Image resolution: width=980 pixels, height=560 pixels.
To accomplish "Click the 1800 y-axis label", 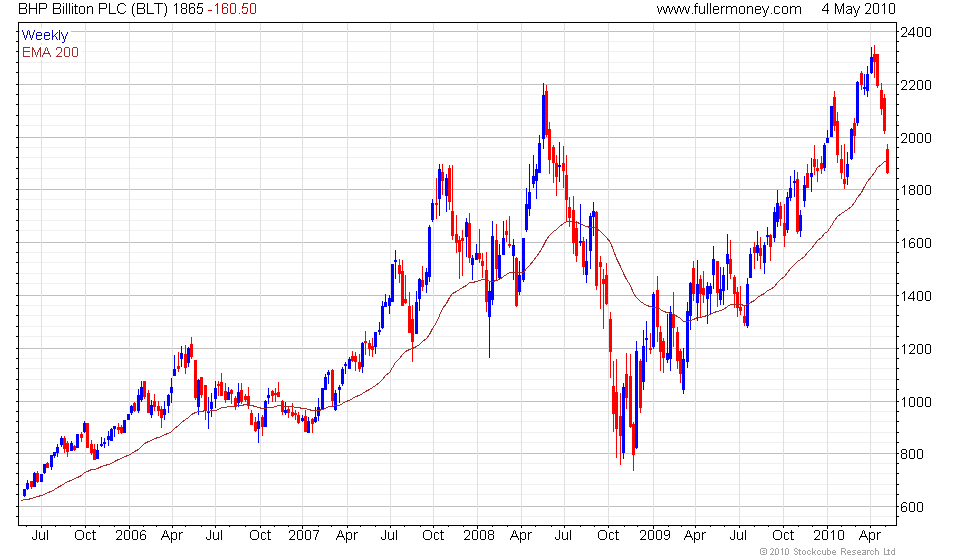I will point(916,190).
